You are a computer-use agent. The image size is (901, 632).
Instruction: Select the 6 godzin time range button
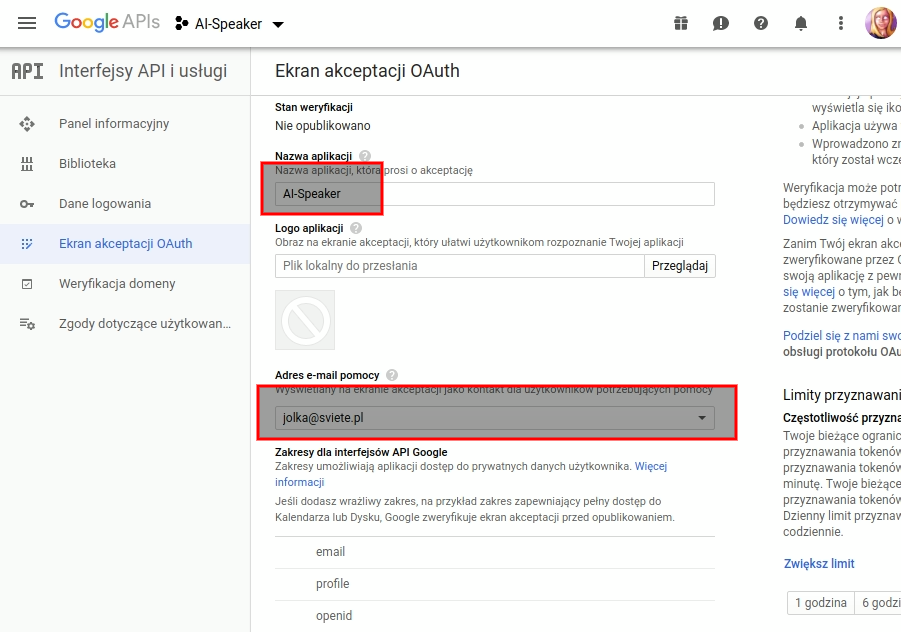point(878,603)
